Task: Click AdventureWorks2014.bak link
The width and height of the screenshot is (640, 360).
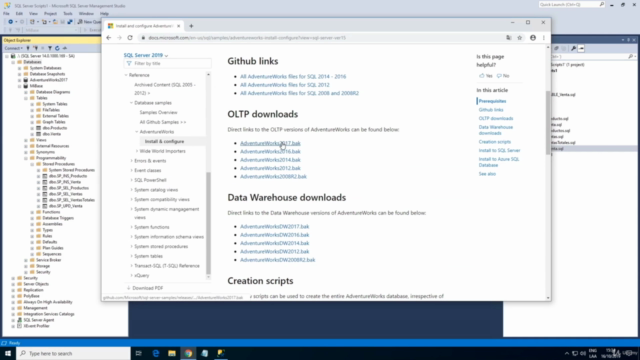Action: point(270,160)
